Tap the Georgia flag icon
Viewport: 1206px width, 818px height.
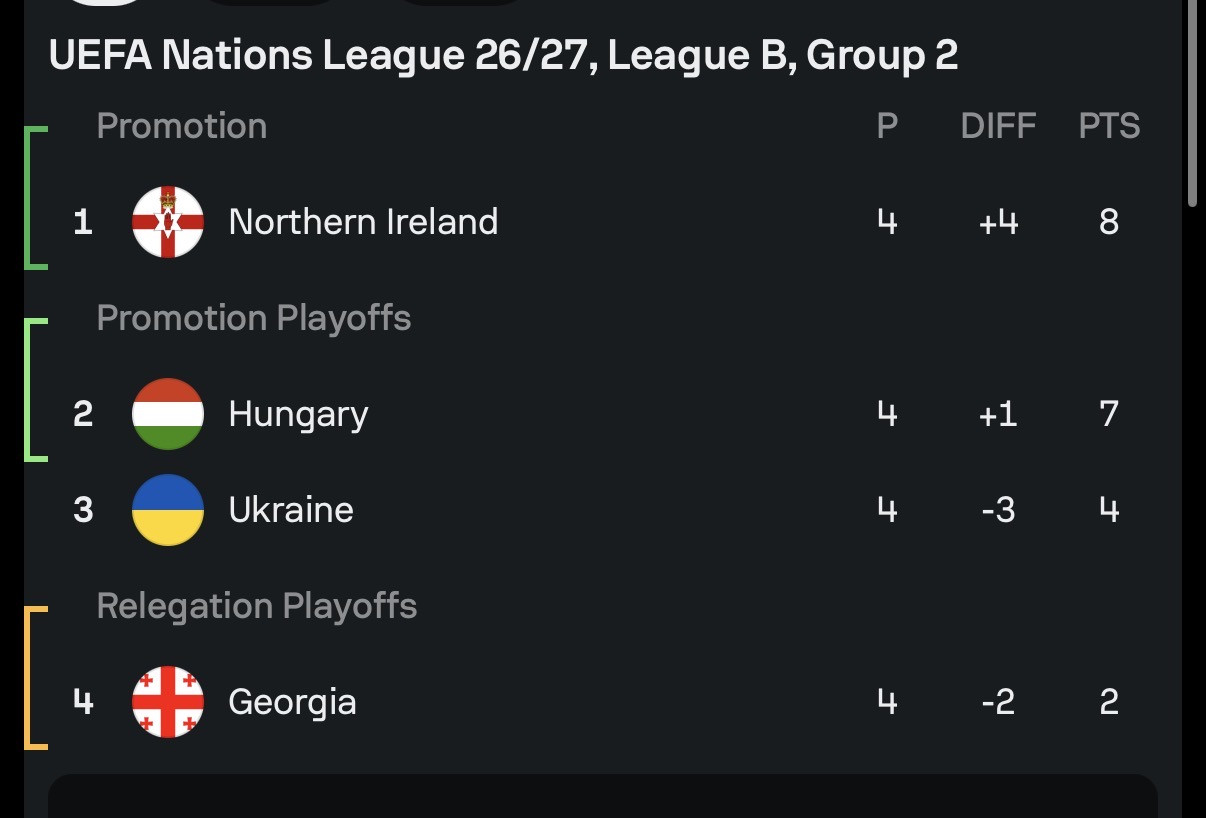pos(168,702)
